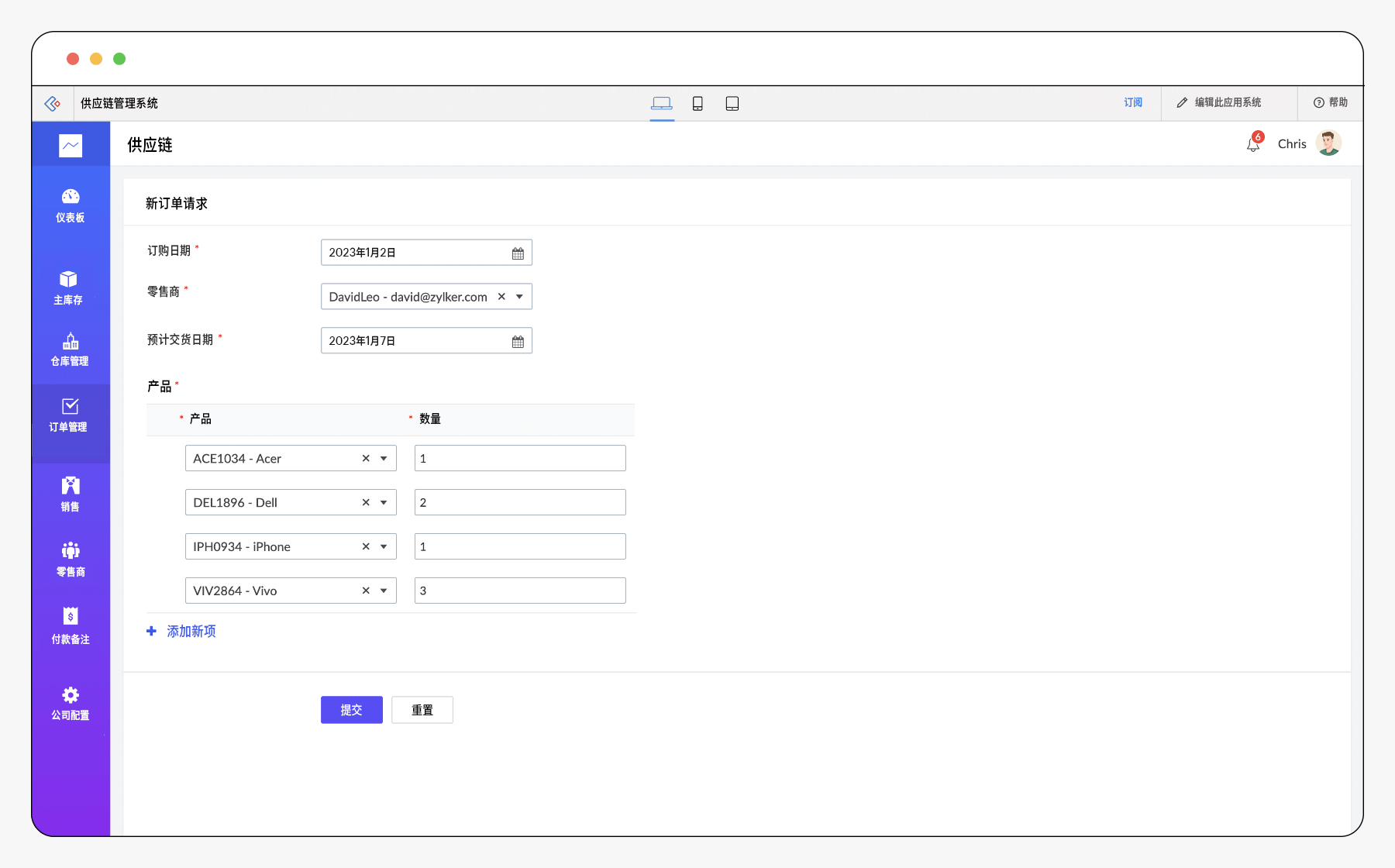The width and height of the screenshot is (1395, 868).
Task: Open notifications bell with 6 badge
Action: coord(1254,143)
